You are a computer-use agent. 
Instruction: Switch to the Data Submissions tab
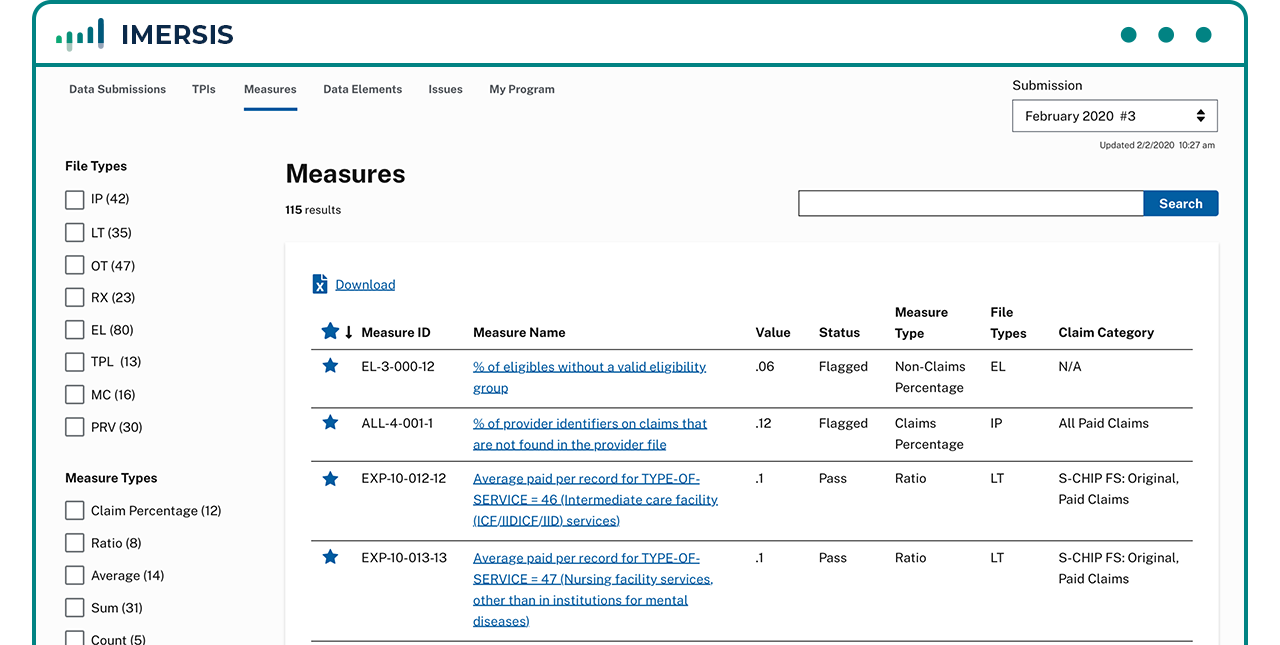(117, 89)
